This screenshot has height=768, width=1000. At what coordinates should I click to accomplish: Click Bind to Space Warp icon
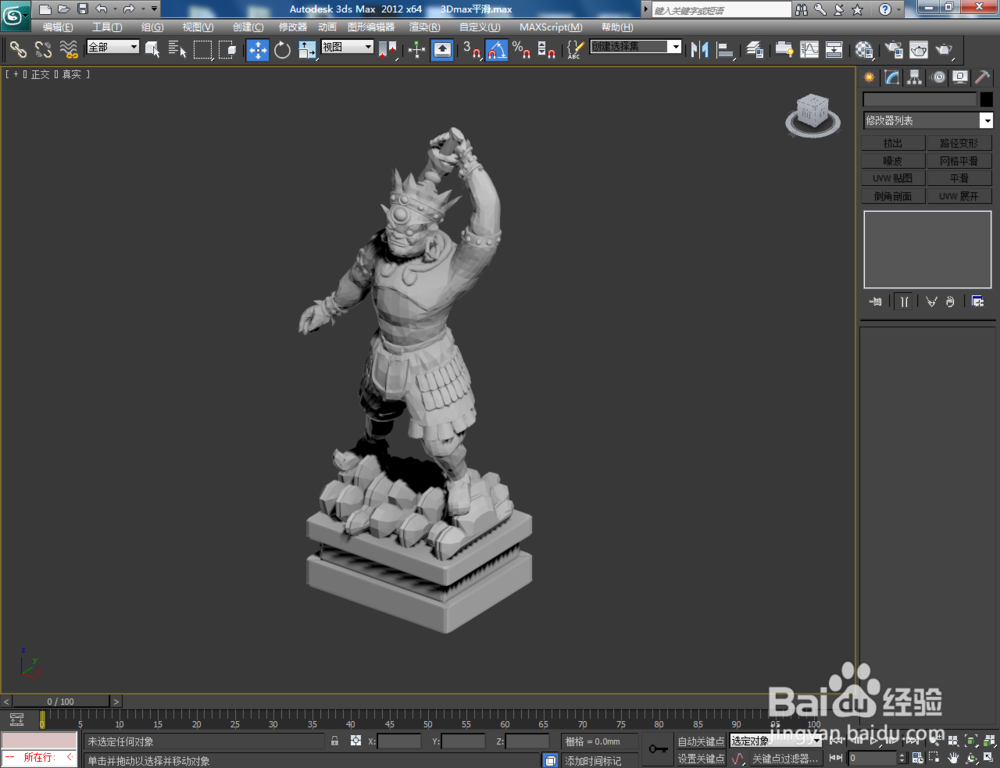[68, 49]
